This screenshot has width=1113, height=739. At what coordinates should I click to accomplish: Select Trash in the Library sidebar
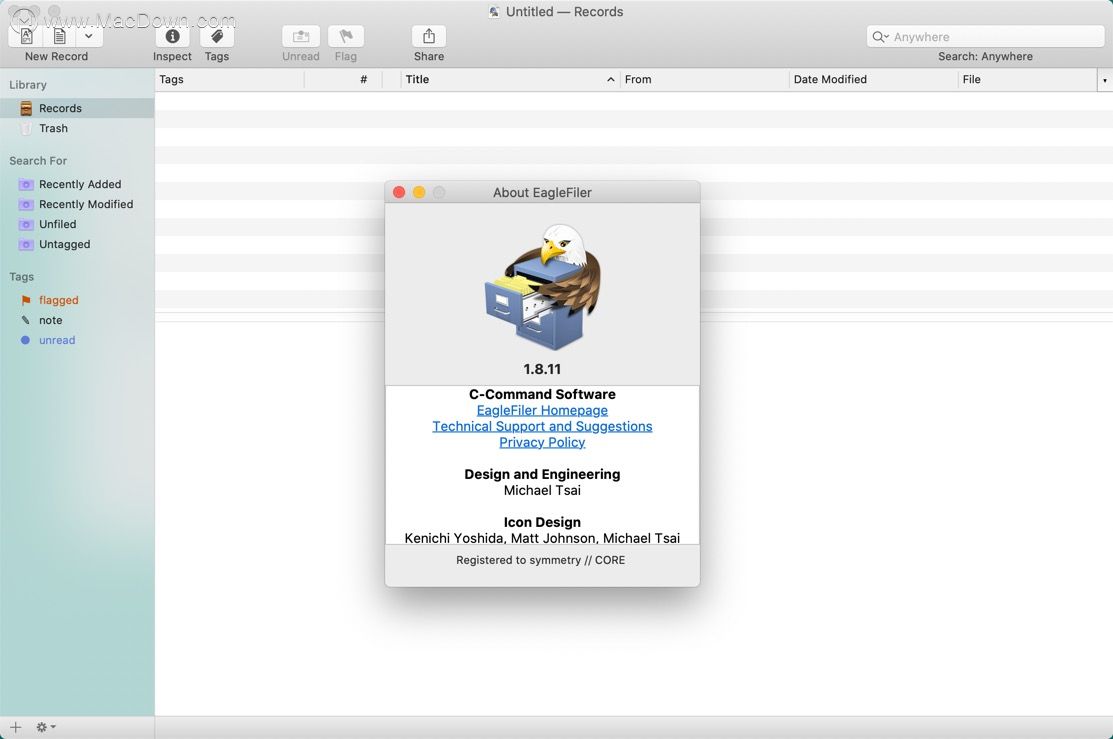(x=77, y=128)
